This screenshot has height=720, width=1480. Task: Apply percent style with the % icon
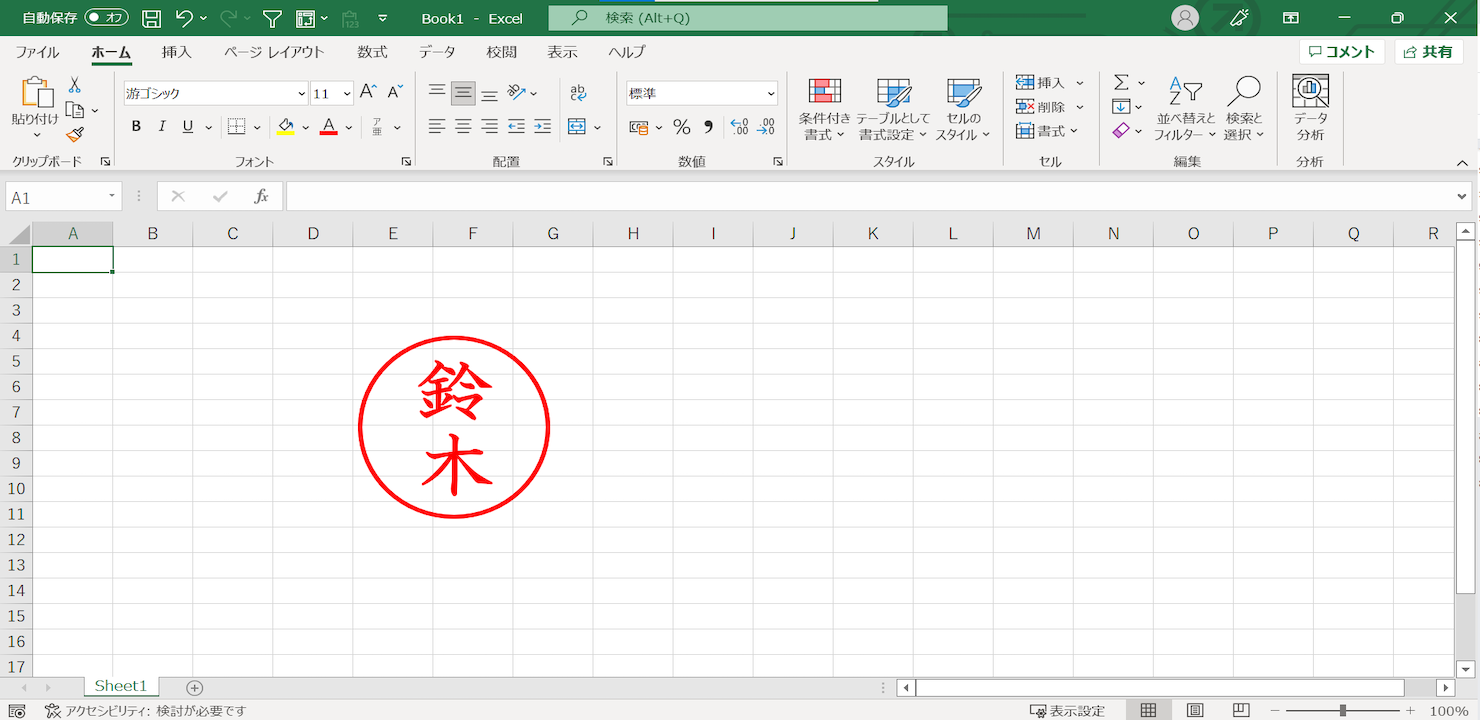tap(683, 127)
